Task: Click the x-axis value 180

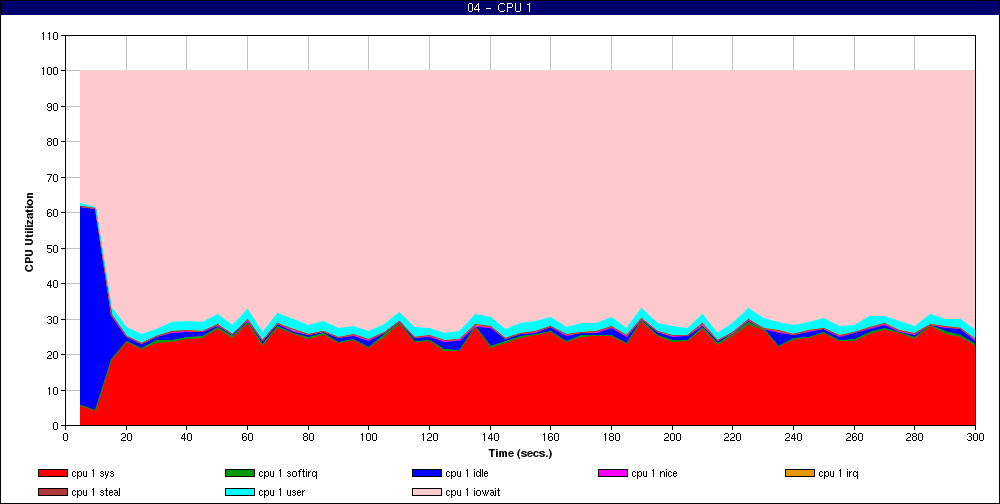Action: [x=612, y=437]
